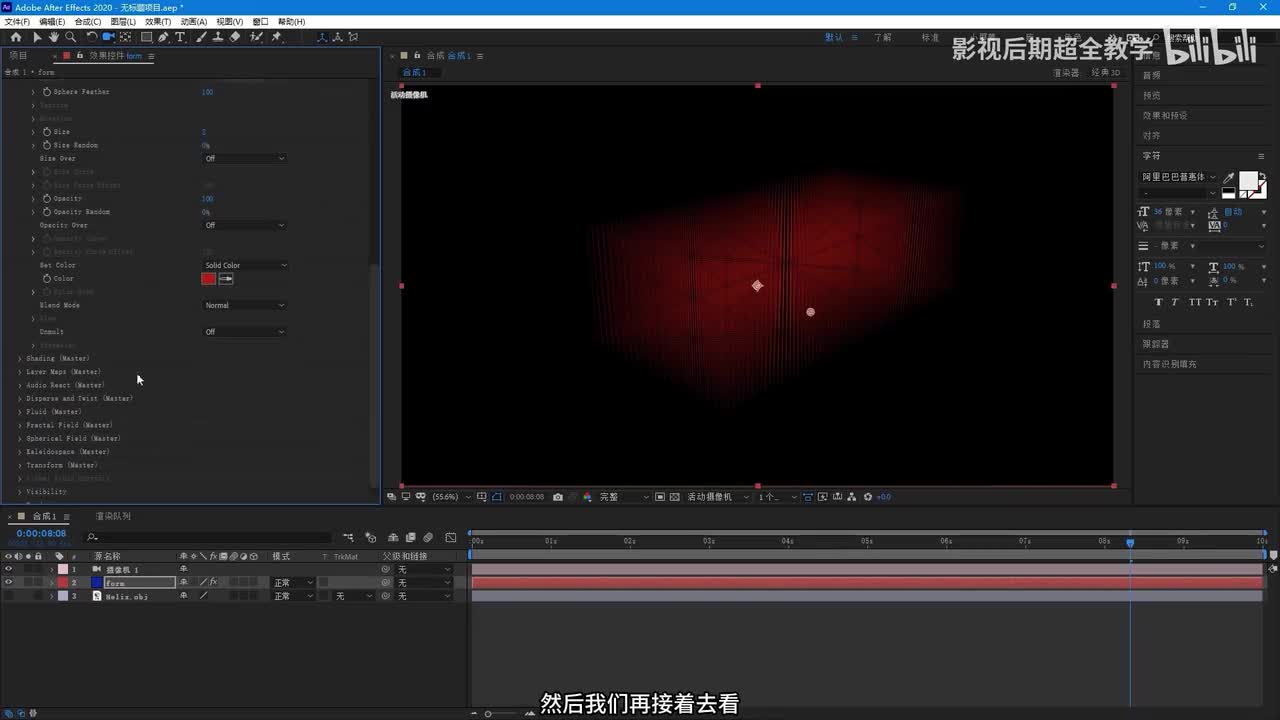Expand the Kaleidospace (Master) group
The height and width of the screenshot is (720, 1280).
(x=20, y=452)
